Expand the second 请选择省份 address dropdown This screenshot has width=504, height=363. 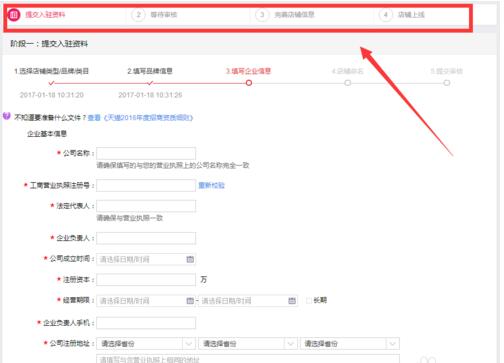point(290,343)
